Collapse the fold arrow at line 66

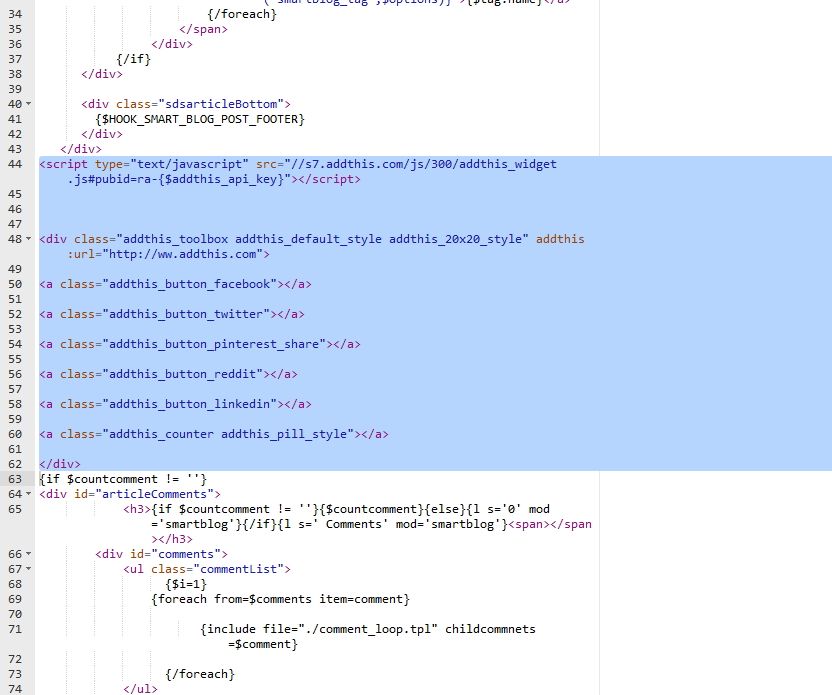point(29,554)
